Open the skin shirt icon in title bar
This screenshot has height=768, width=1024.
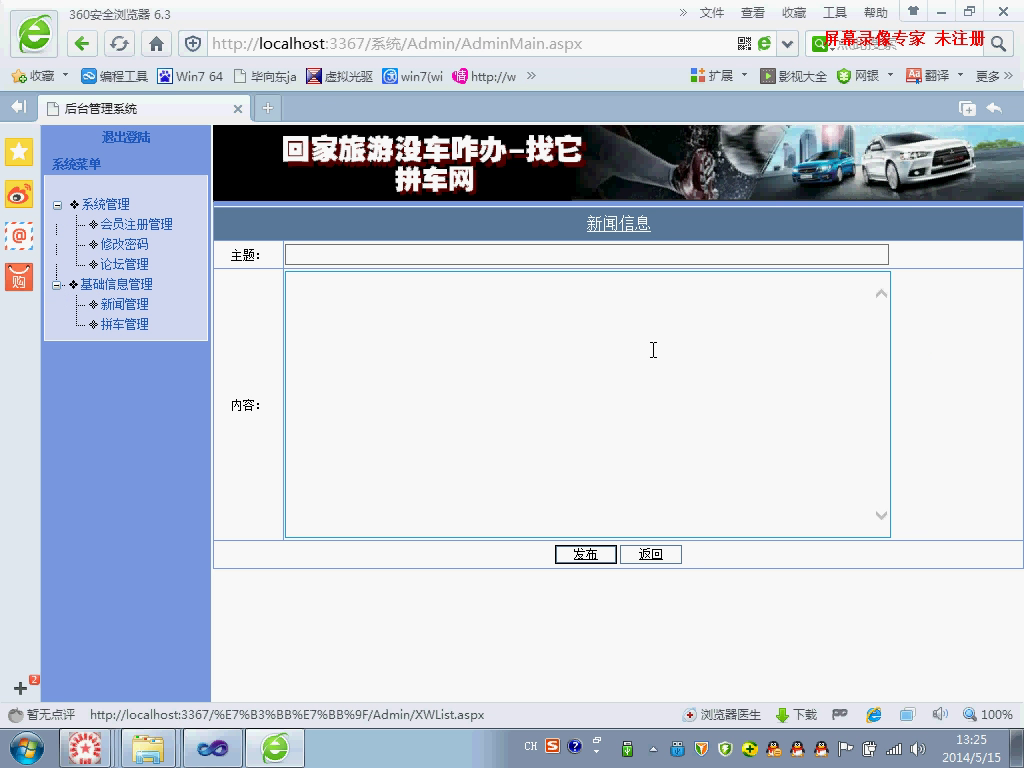point(914,11)
